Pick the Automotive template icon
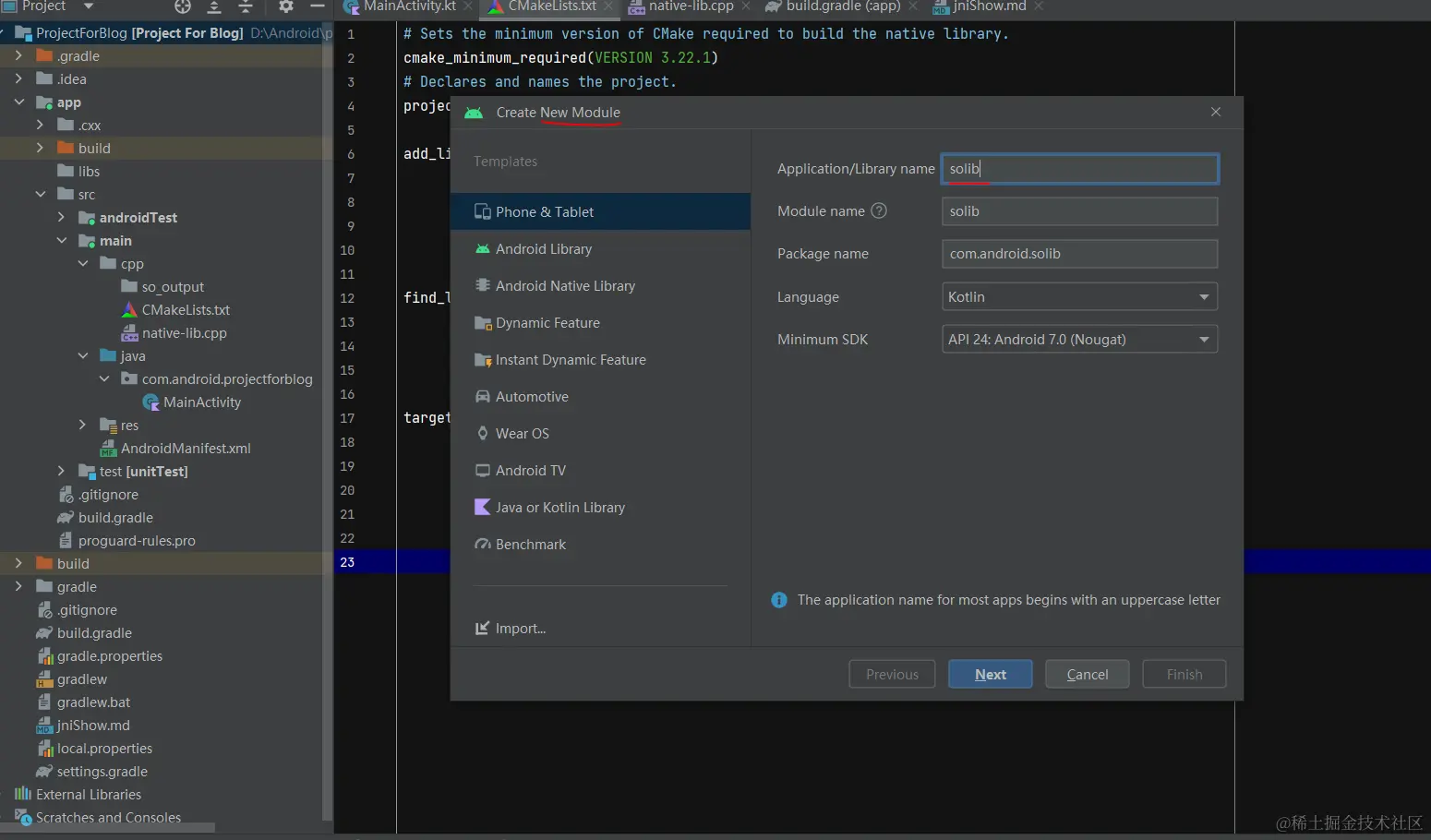 tap(482, 396)
